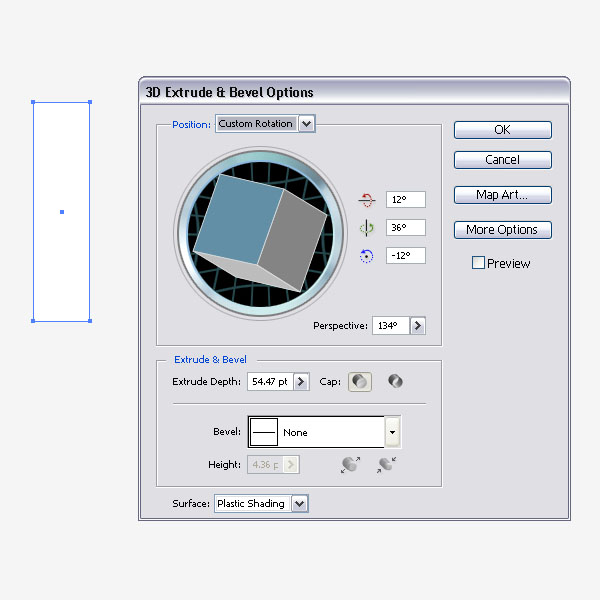This screenshot has height=600, width=600.
Task: Show More Options
Action: [x=503, y=230]
